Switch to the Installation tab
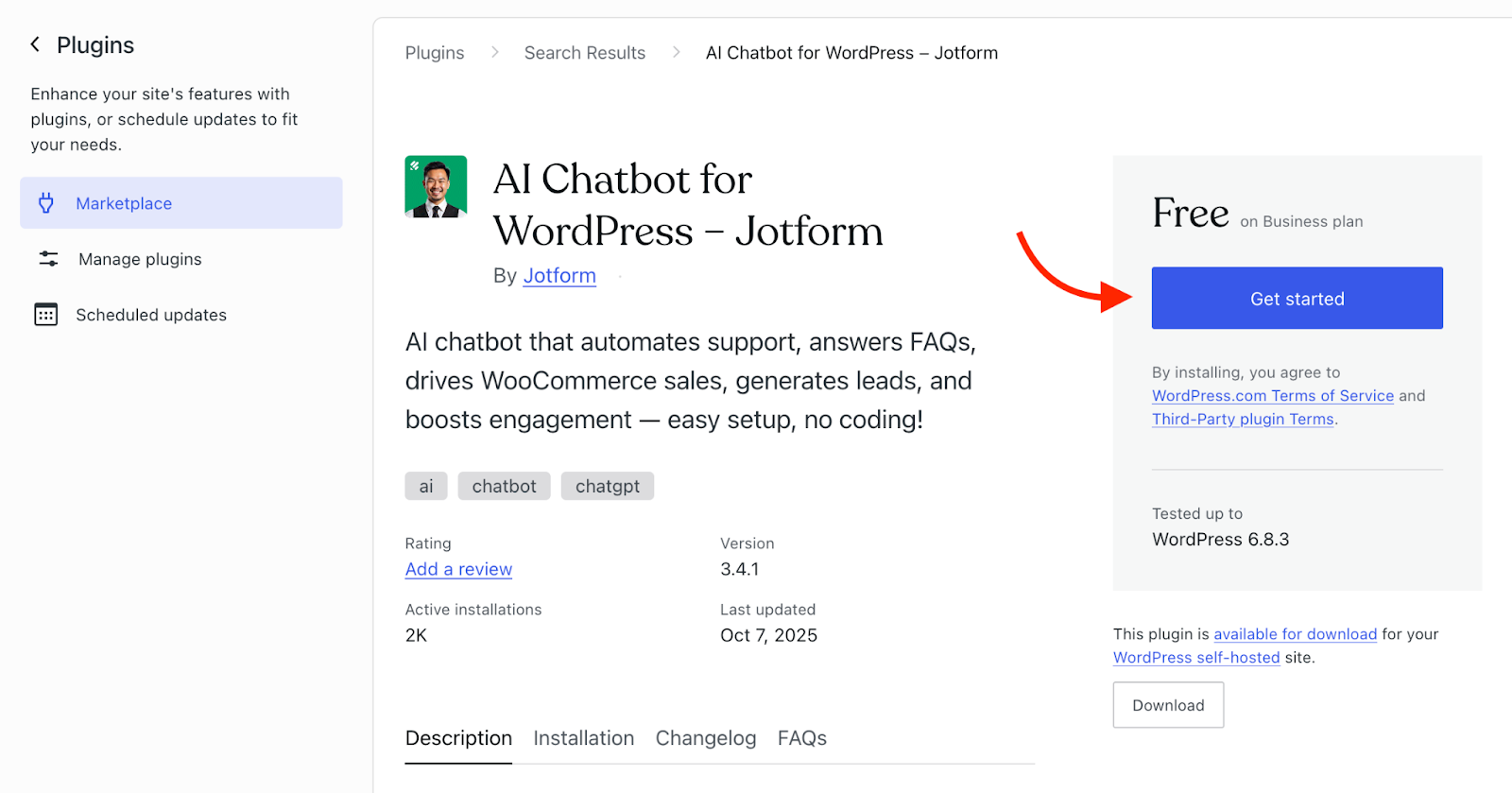Viewport: 1512px width, 793px height. coord(583,738)
